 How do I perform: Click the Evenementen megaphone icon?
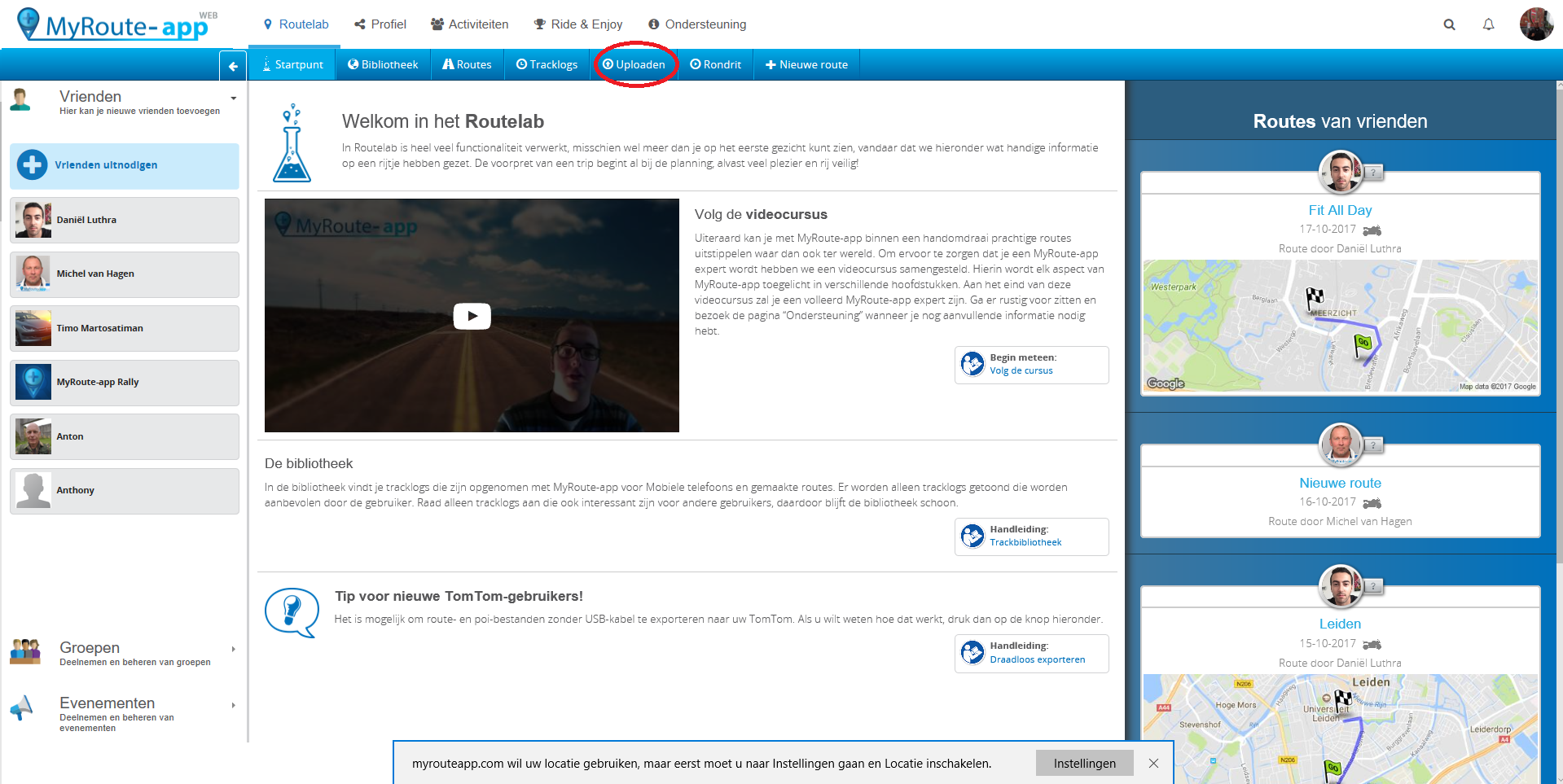(x=22, y=707)
